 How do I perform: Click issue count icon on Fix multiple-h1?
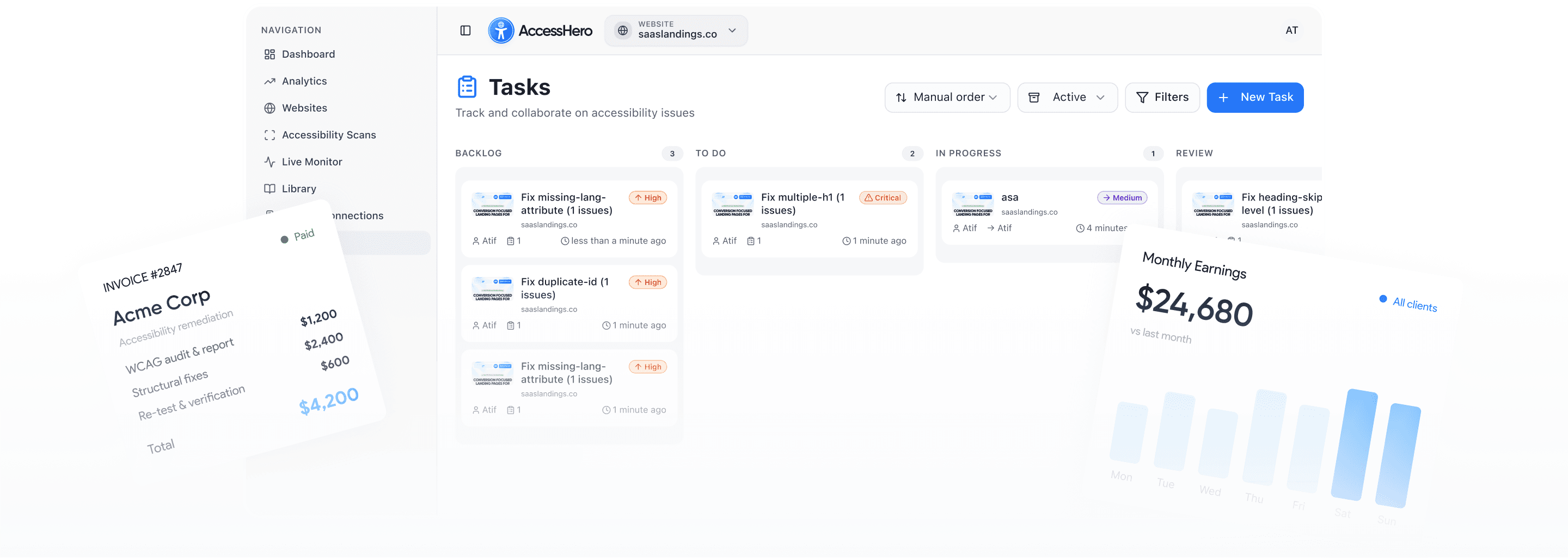tap(751, 241)
